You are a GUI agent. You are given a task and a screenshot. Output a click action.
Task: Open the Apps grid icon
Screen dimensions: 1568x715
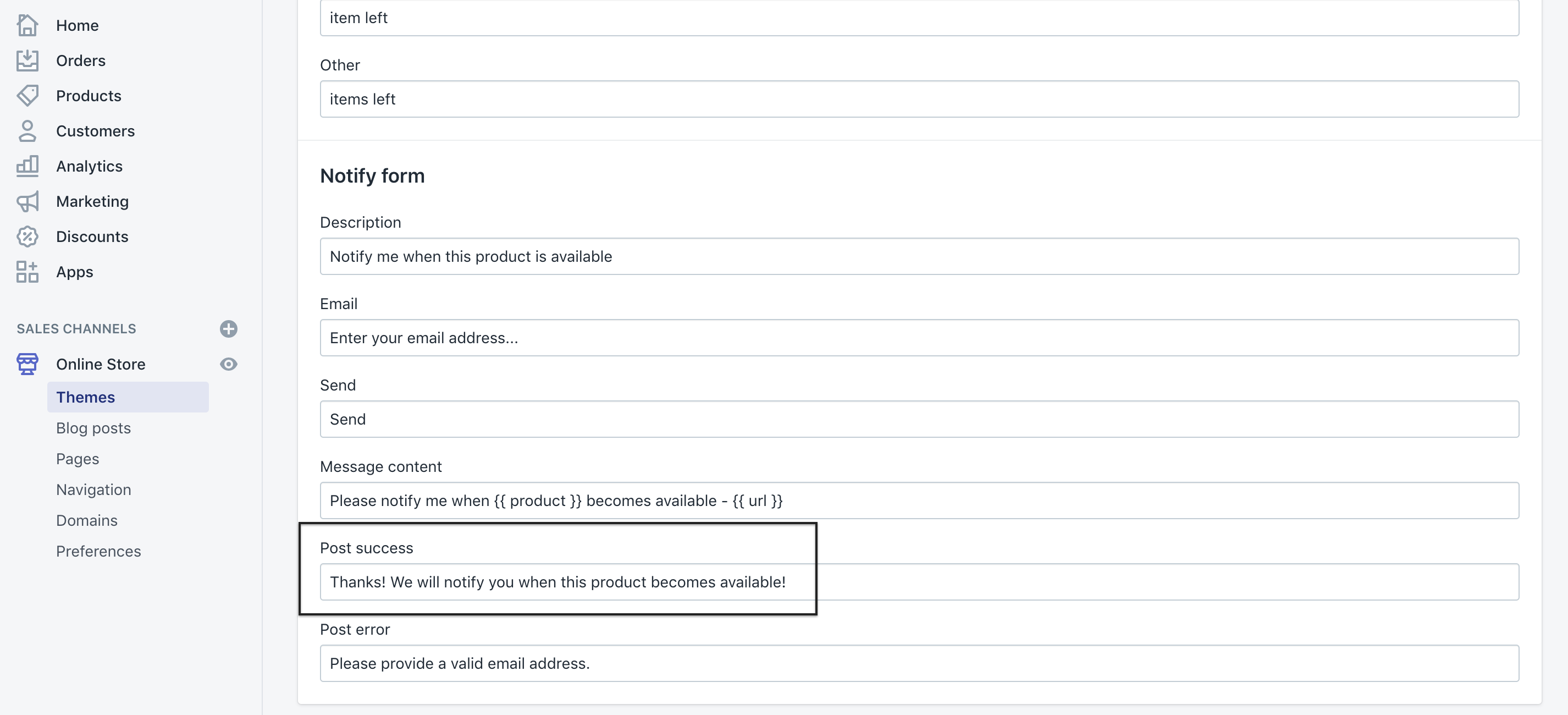tap(27, 272)
